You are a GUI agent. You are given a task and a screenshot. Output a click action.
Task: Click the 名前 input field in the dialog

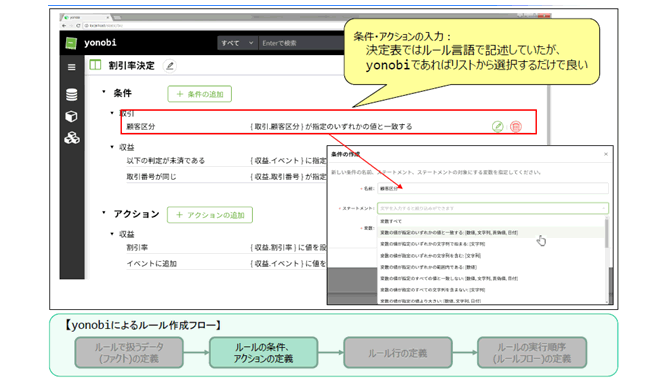pyautogui.click(x=493, y=189)
